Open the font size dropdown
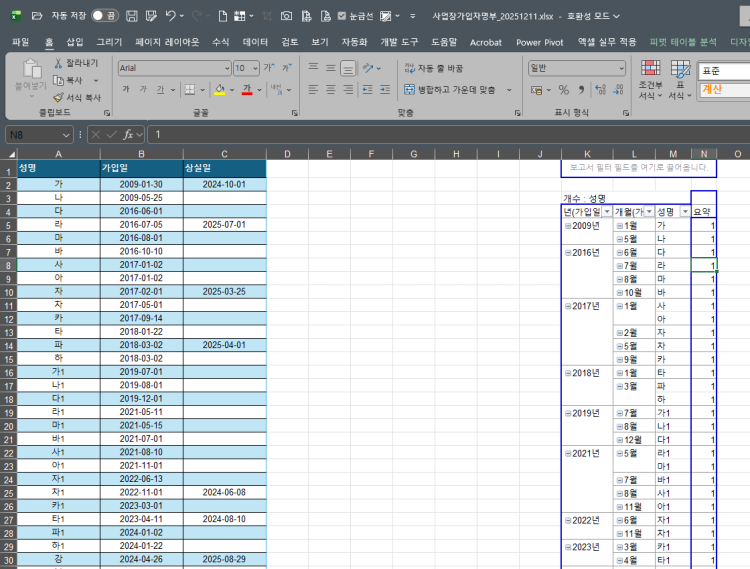The image size is (750, 569). [255, 68]
